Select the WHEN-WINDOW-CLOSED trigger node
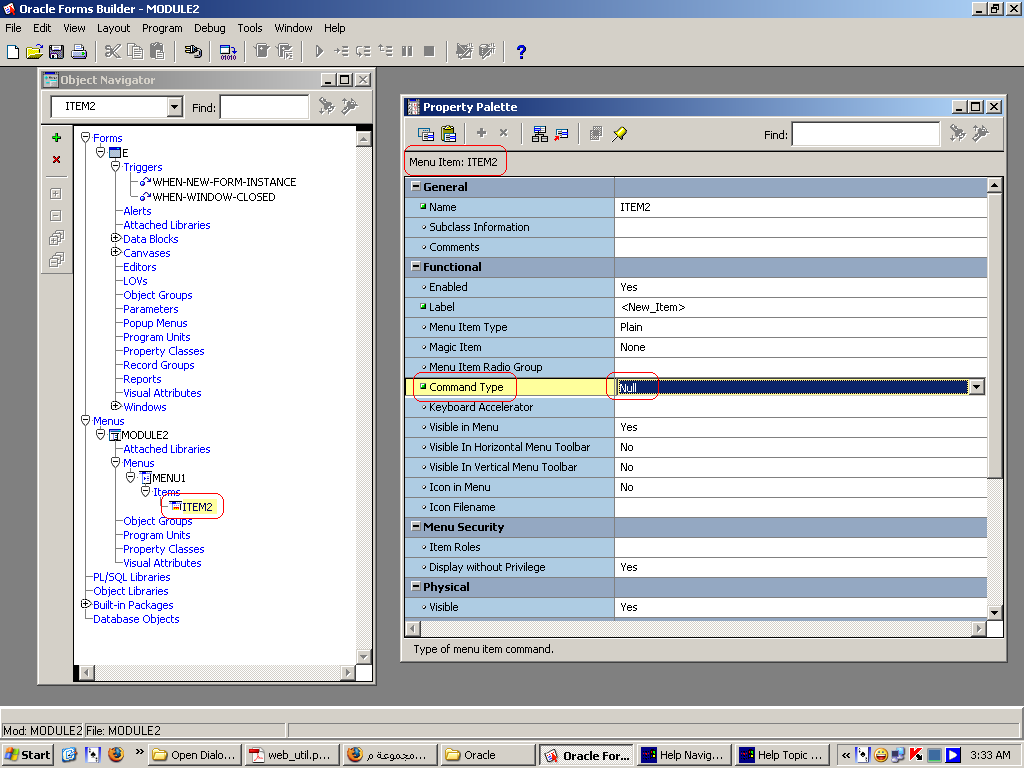The width and height of the screenshot is (1024, 768). (x=213, y=197)
